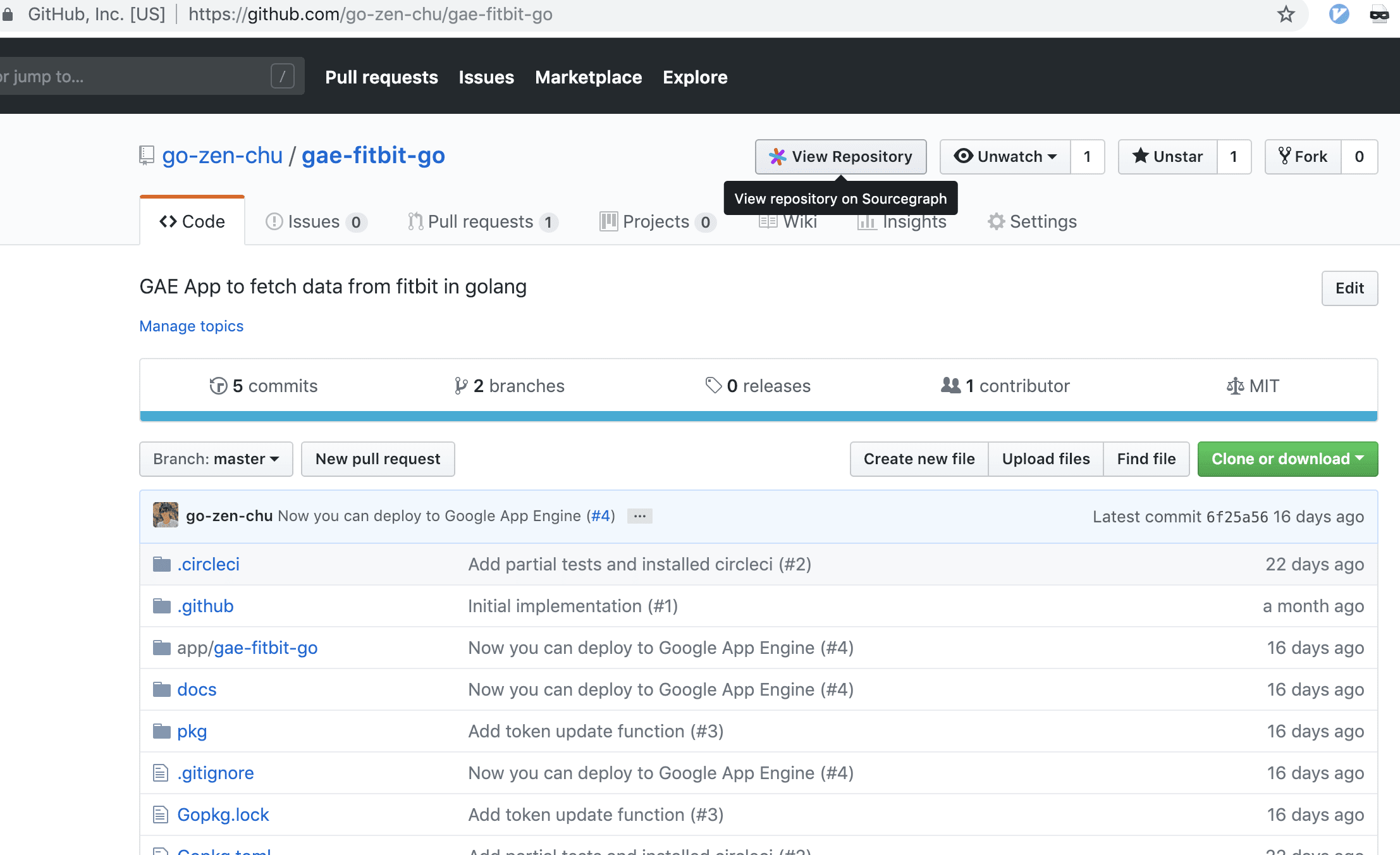Click the fork count of 0
This screenshot has width=1400, height=855.
click(x=1360, y=156)
